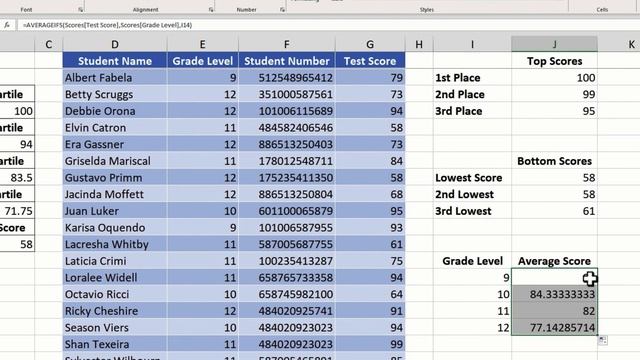Select the Bottom Scores heading cell
This screenshot has height=360, width=640.
coord(554,161)
